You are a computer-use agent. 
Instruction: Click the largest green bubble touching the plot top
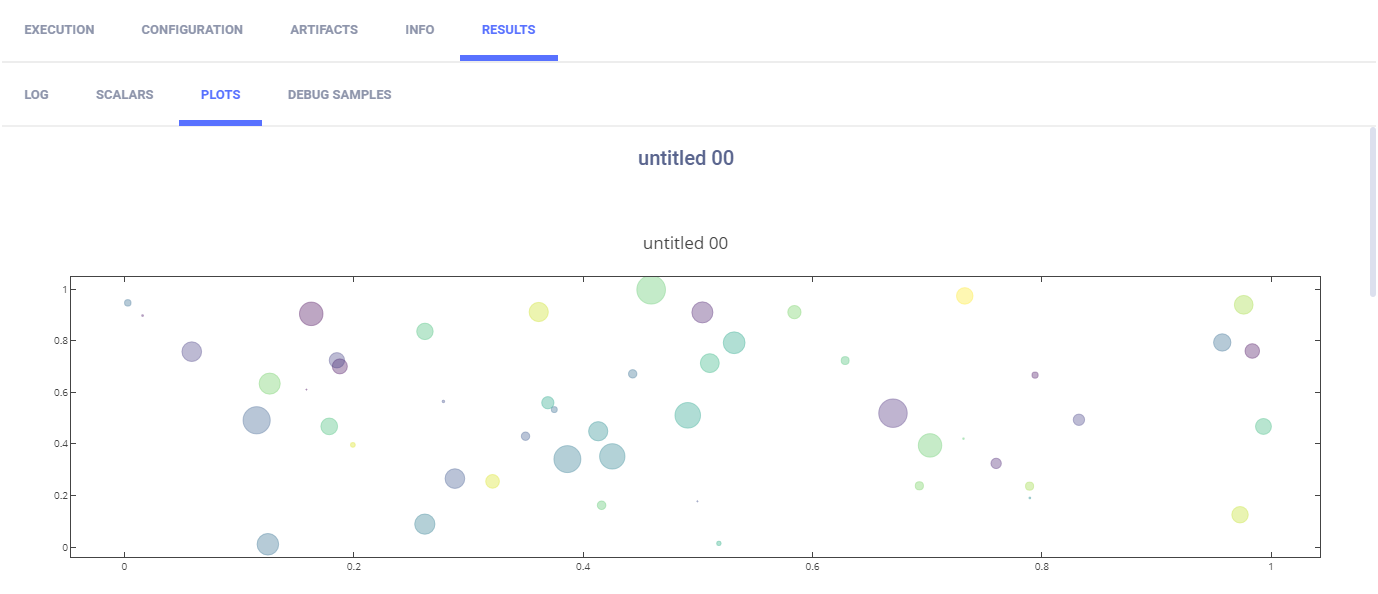point(651,290)
